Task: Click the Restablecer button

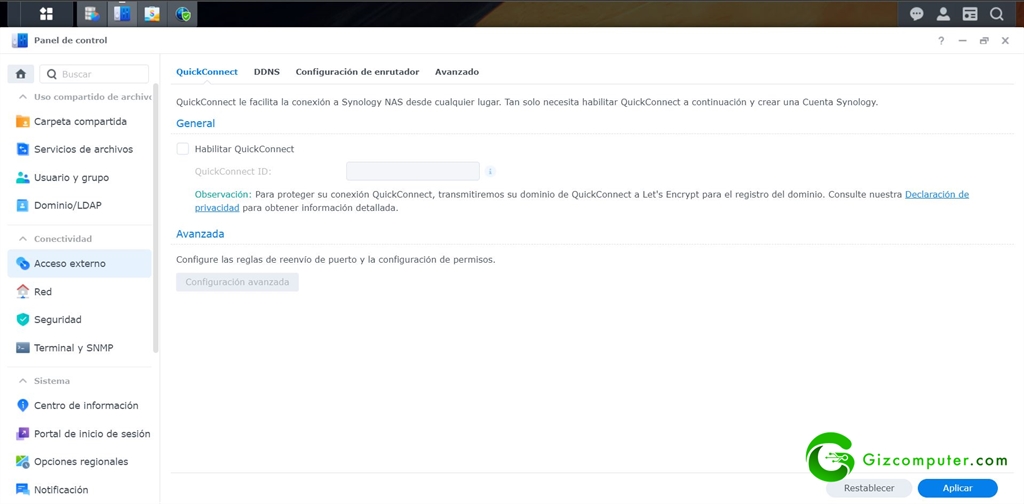Action: pos(869,488)
